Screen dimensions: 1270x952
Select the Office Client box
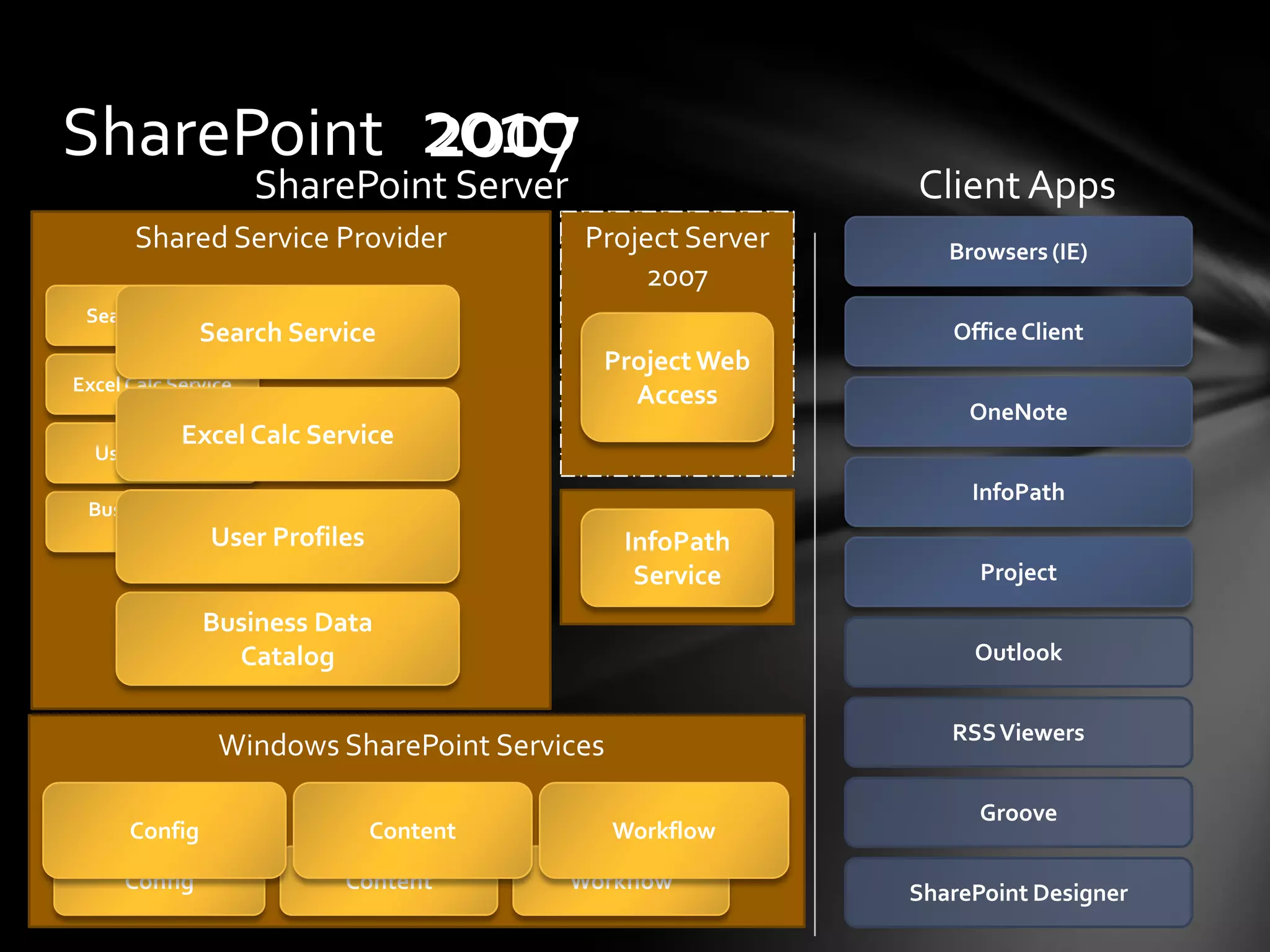point(1018,332)
